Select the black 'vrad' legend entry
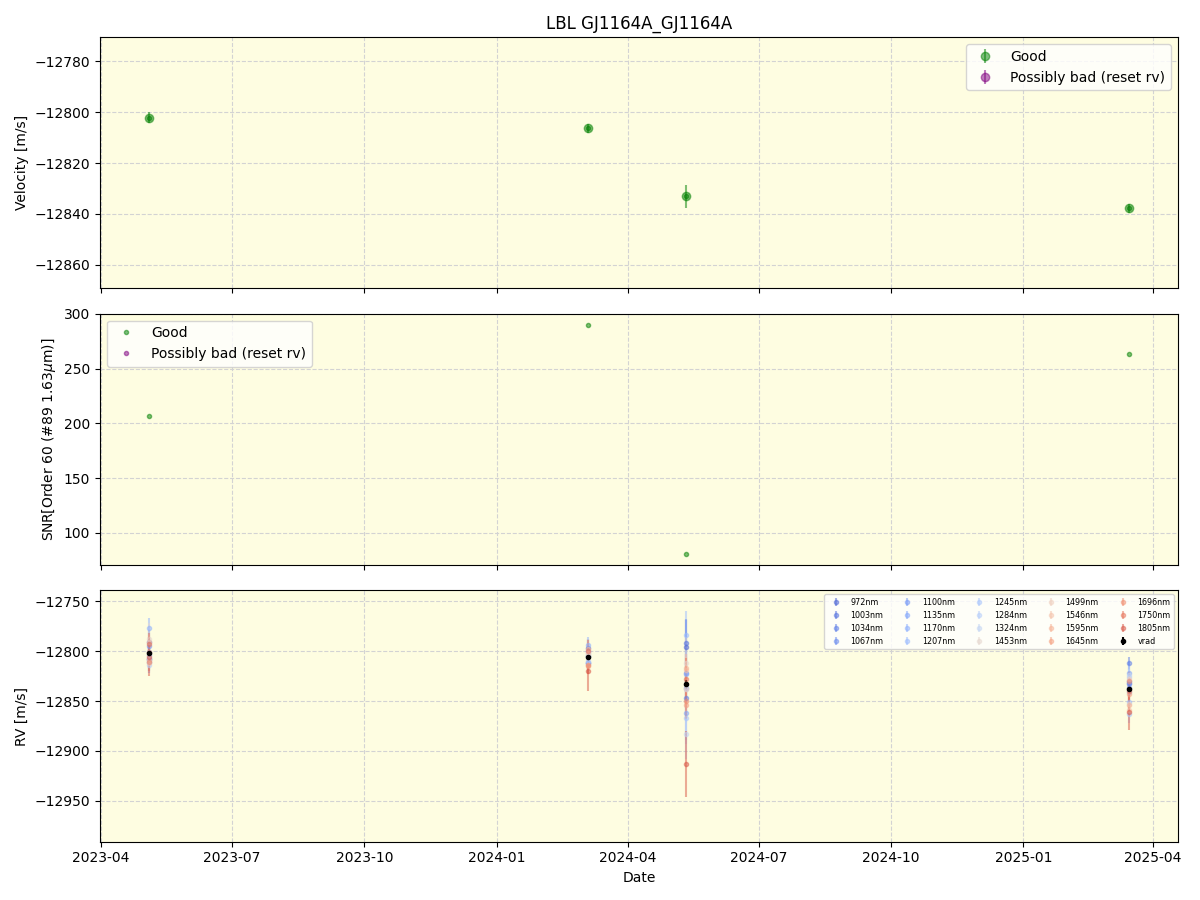Screen dimensions: 1200x900 click(1138, 641)
